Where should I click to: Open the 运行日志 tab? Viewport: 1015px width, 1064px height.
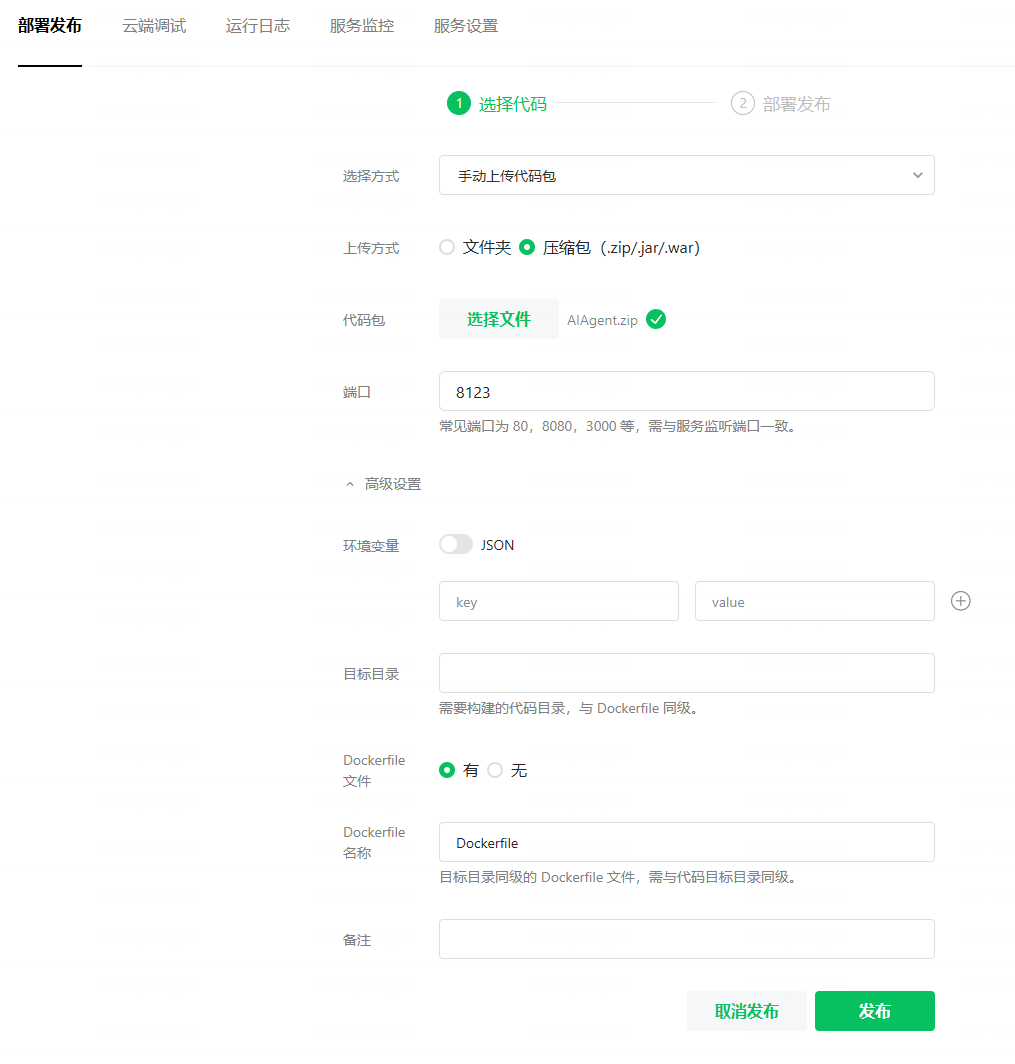(x=258, y=26)
